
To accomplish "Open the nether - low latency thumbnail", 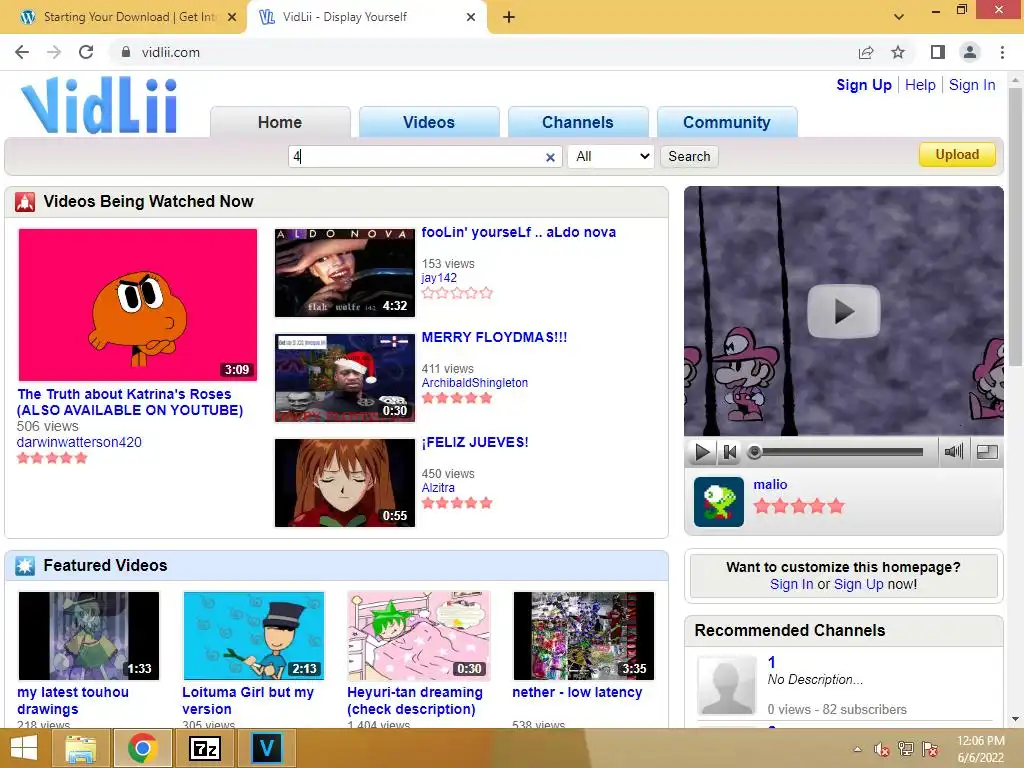I will click(584, 635).
